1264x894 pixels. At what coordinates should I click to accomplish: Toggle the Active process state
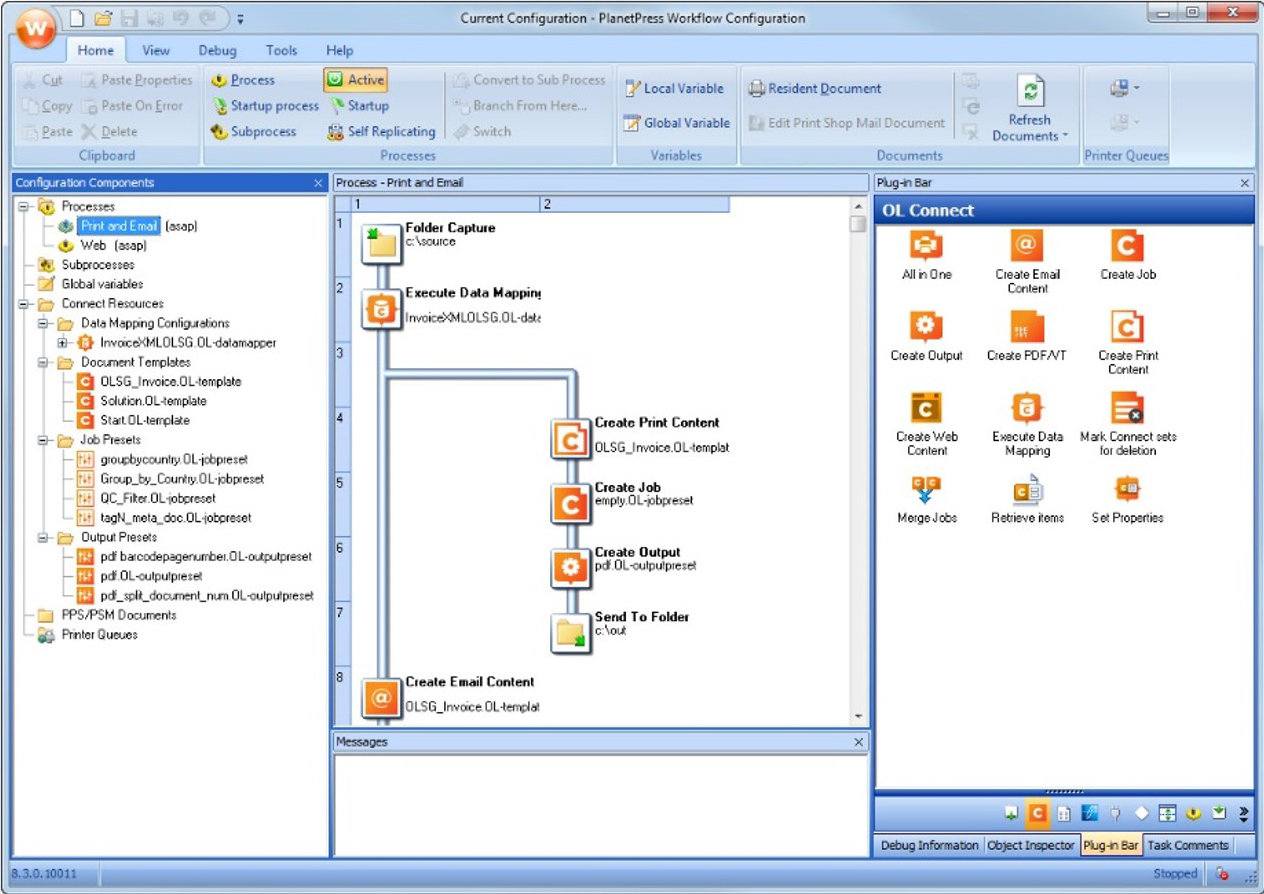point(356,80)
